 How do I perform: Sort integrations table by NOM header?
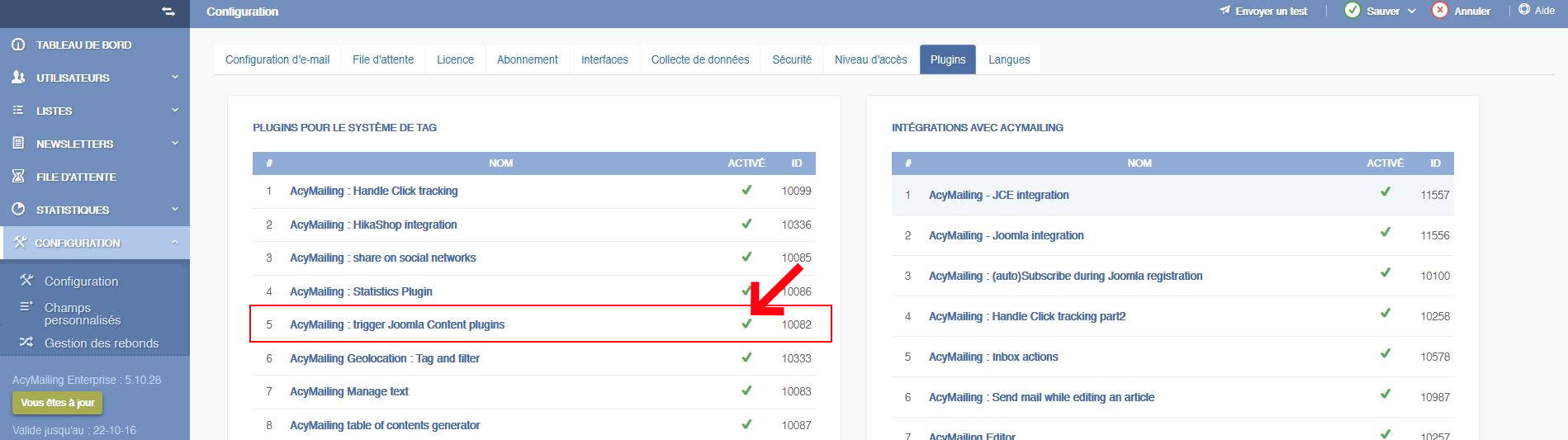1139,163
